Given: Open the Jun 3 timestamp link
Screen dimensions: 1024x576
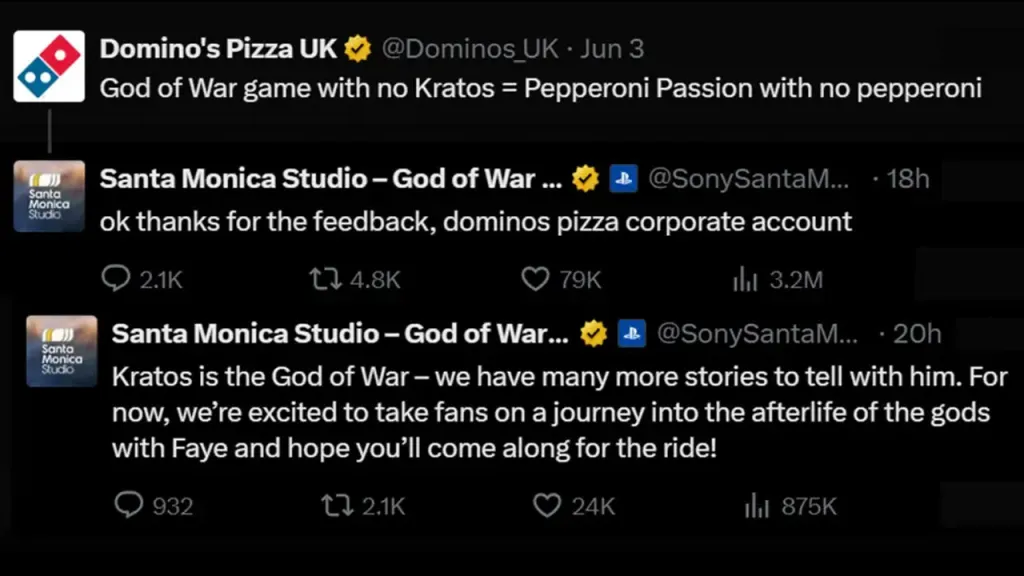Looking at the screenshot, I should (612, 49).
